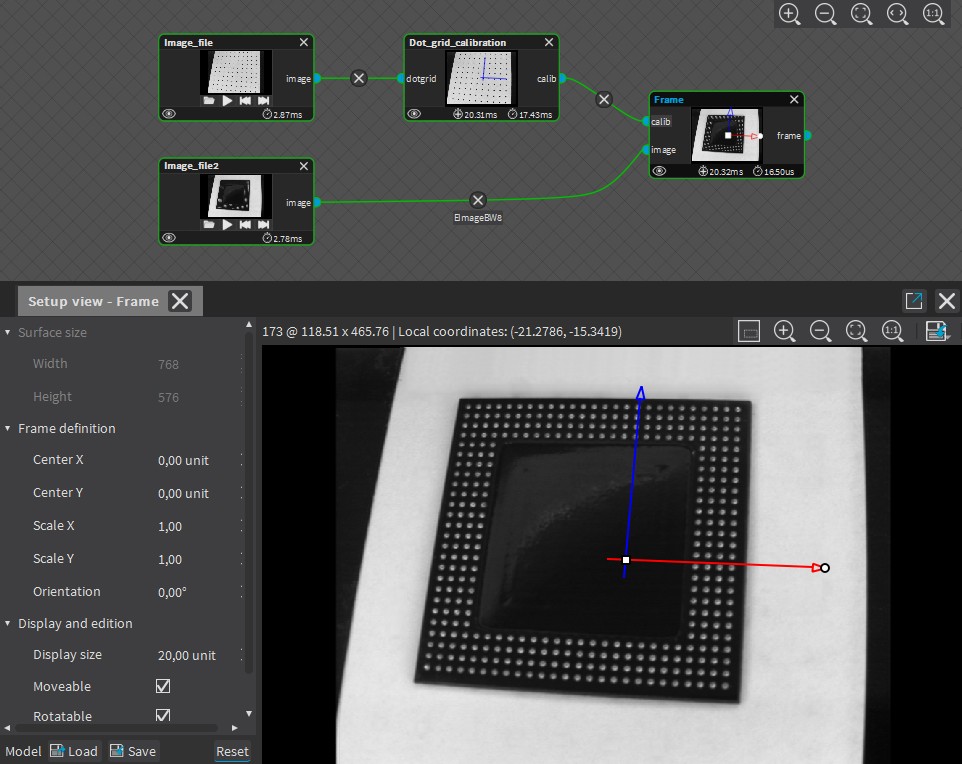962x764 pixels.
Task: Save the displayed image from viewer toolbar
Action: [x=937, y=331]
